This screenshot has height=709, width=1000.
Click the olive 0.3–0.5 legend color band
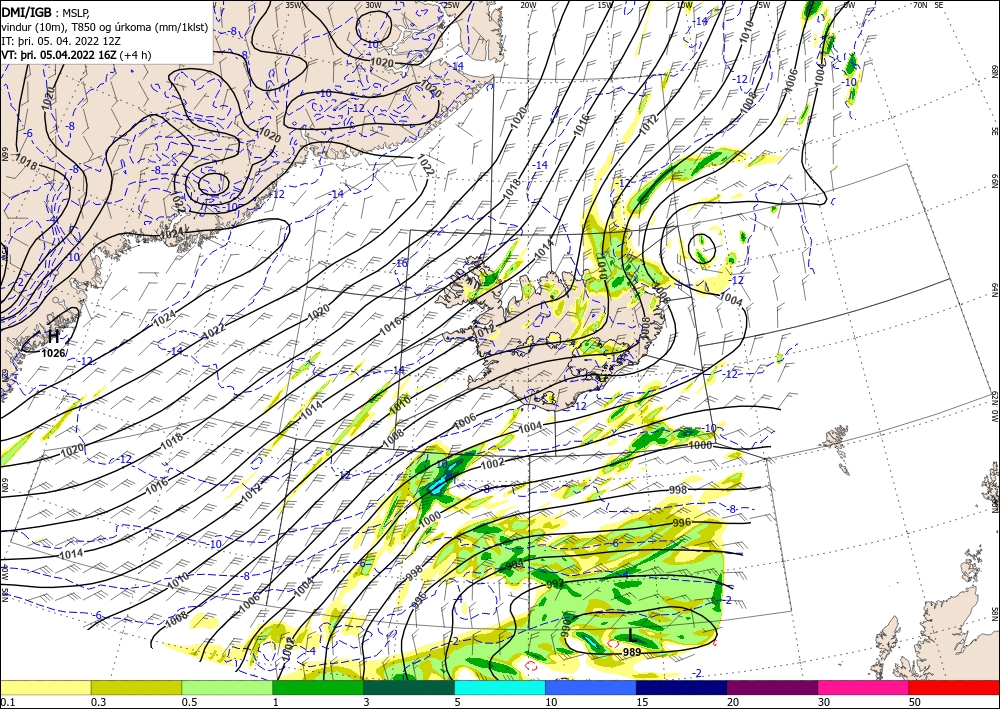[x=136, y=687]
